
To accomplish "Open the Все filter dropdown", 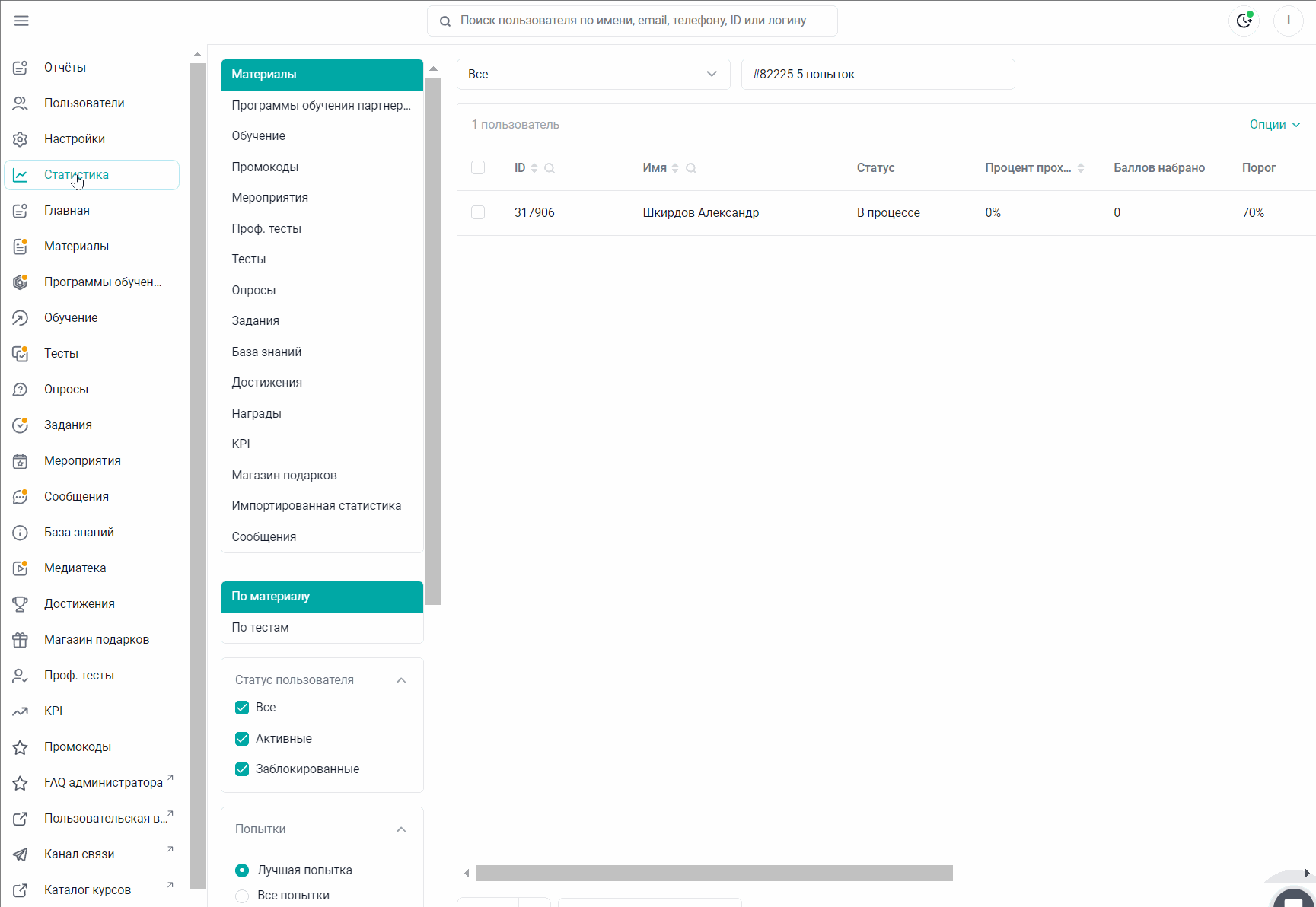I will coord(594,74).
